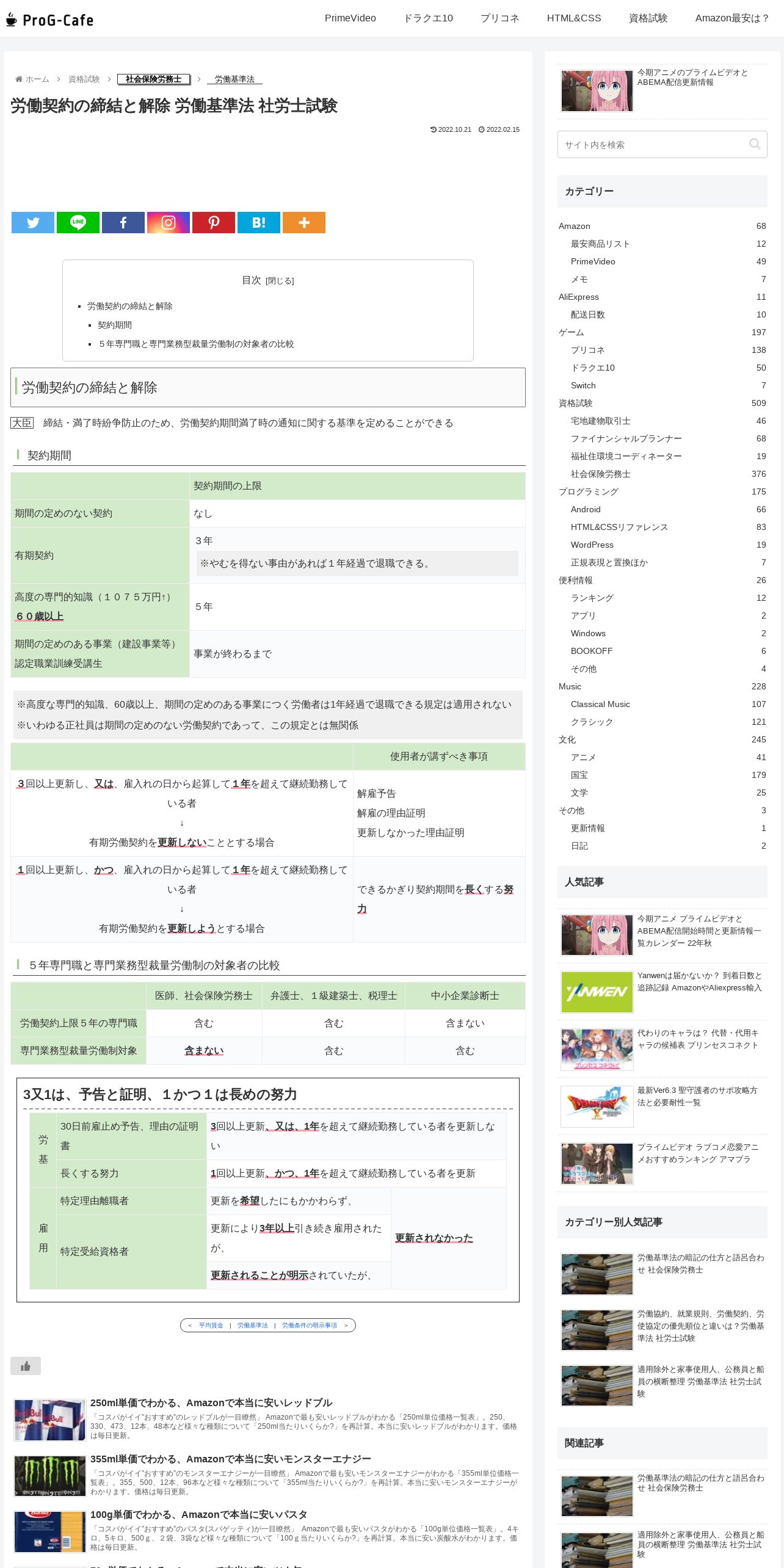Open HTML&CSS menu item

[x=574, y=18]
